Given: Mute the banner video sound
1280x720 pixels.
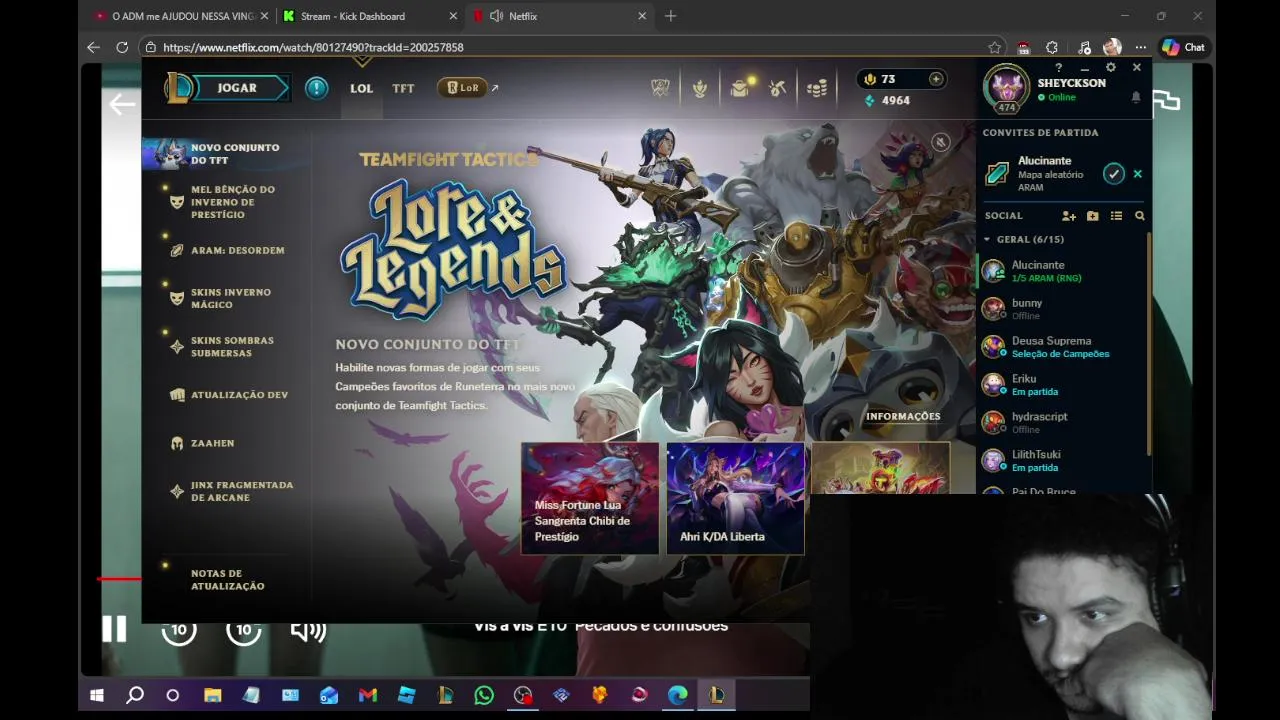Looking at the screenshot, I should tap(941, 143).
